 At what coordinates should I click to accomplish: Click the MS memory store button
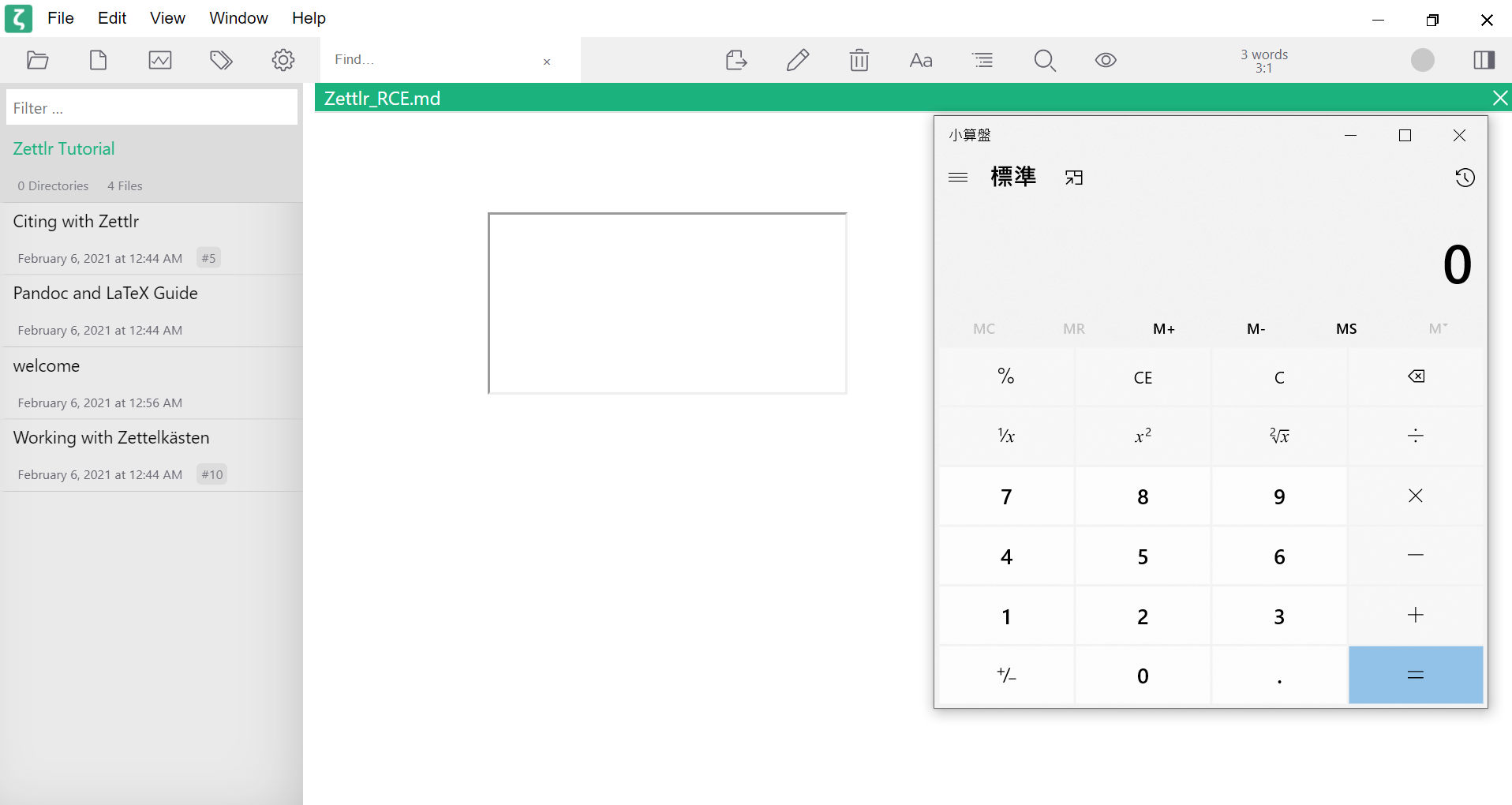pyautogui.click(x=1346, y=329)
